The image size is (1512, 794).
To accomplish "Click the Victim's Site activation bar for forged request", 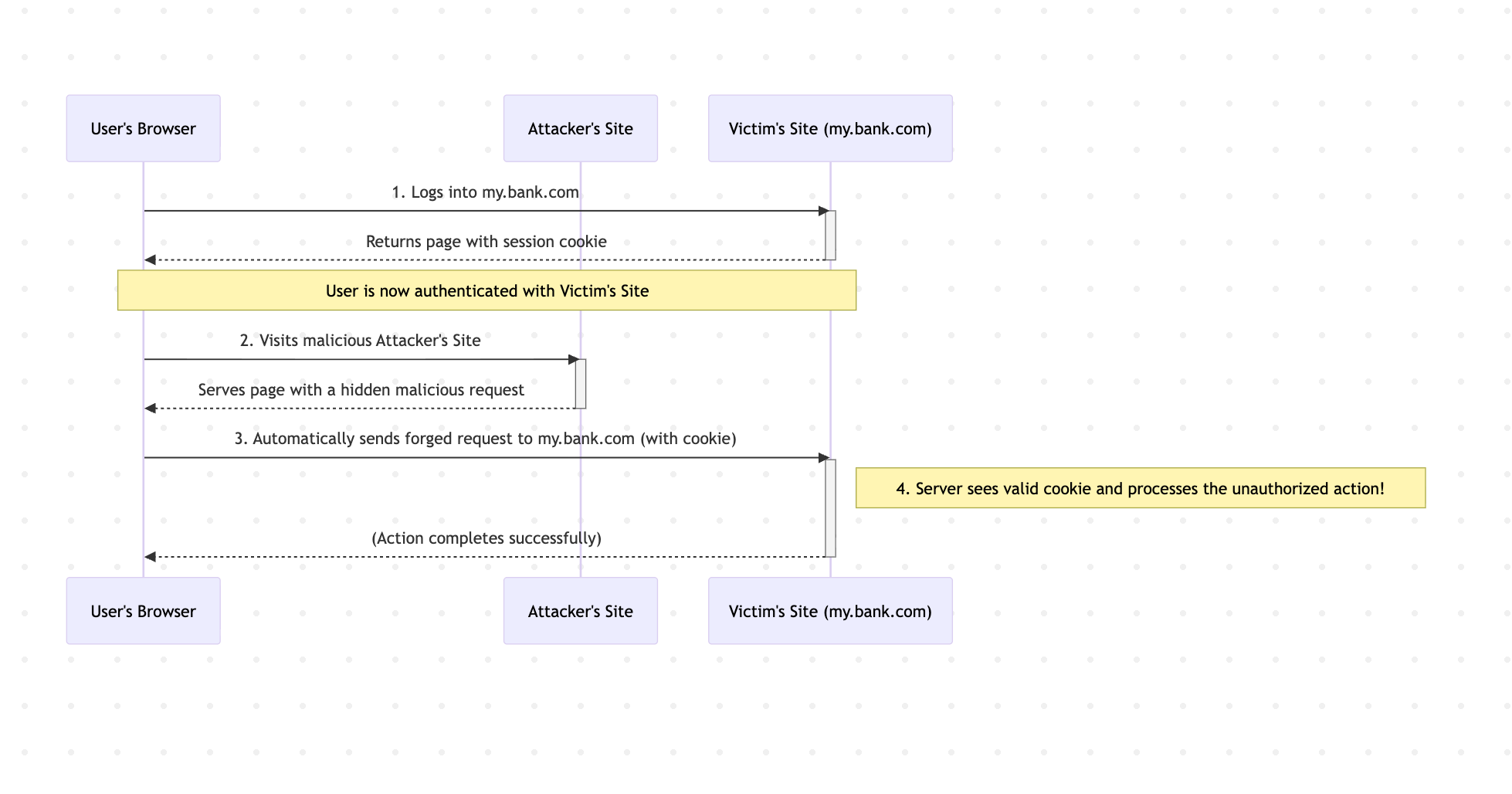I will point(830,507).
